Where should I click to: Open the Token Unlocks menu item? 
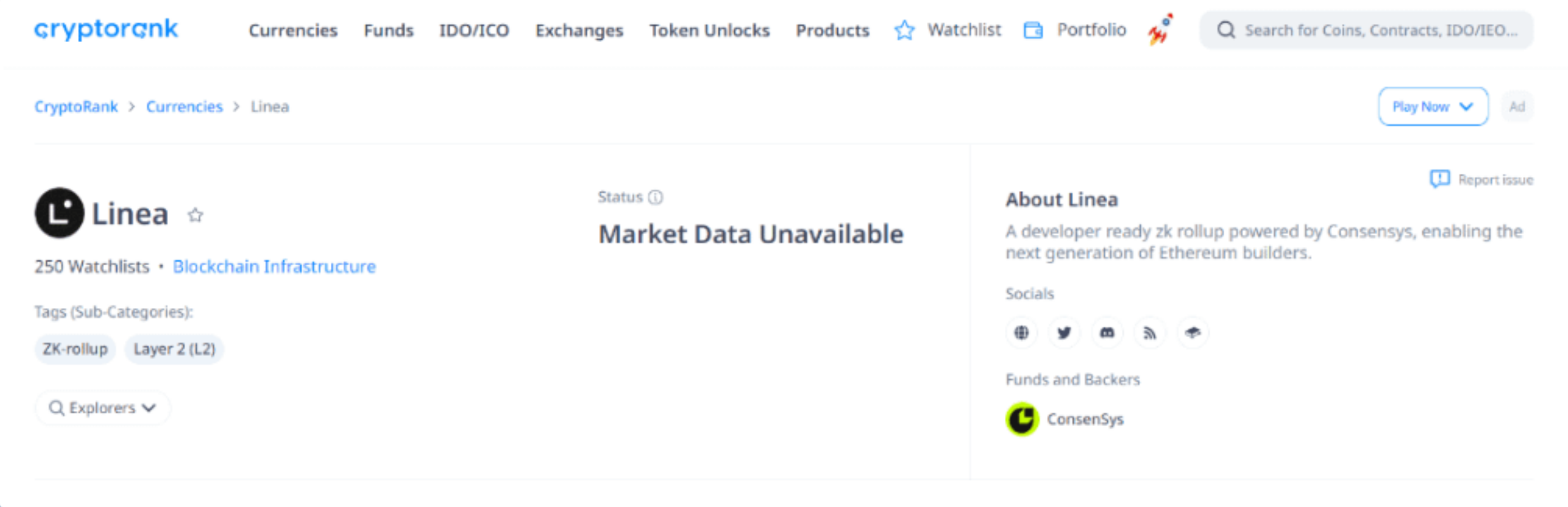click(x=709, y=30)
